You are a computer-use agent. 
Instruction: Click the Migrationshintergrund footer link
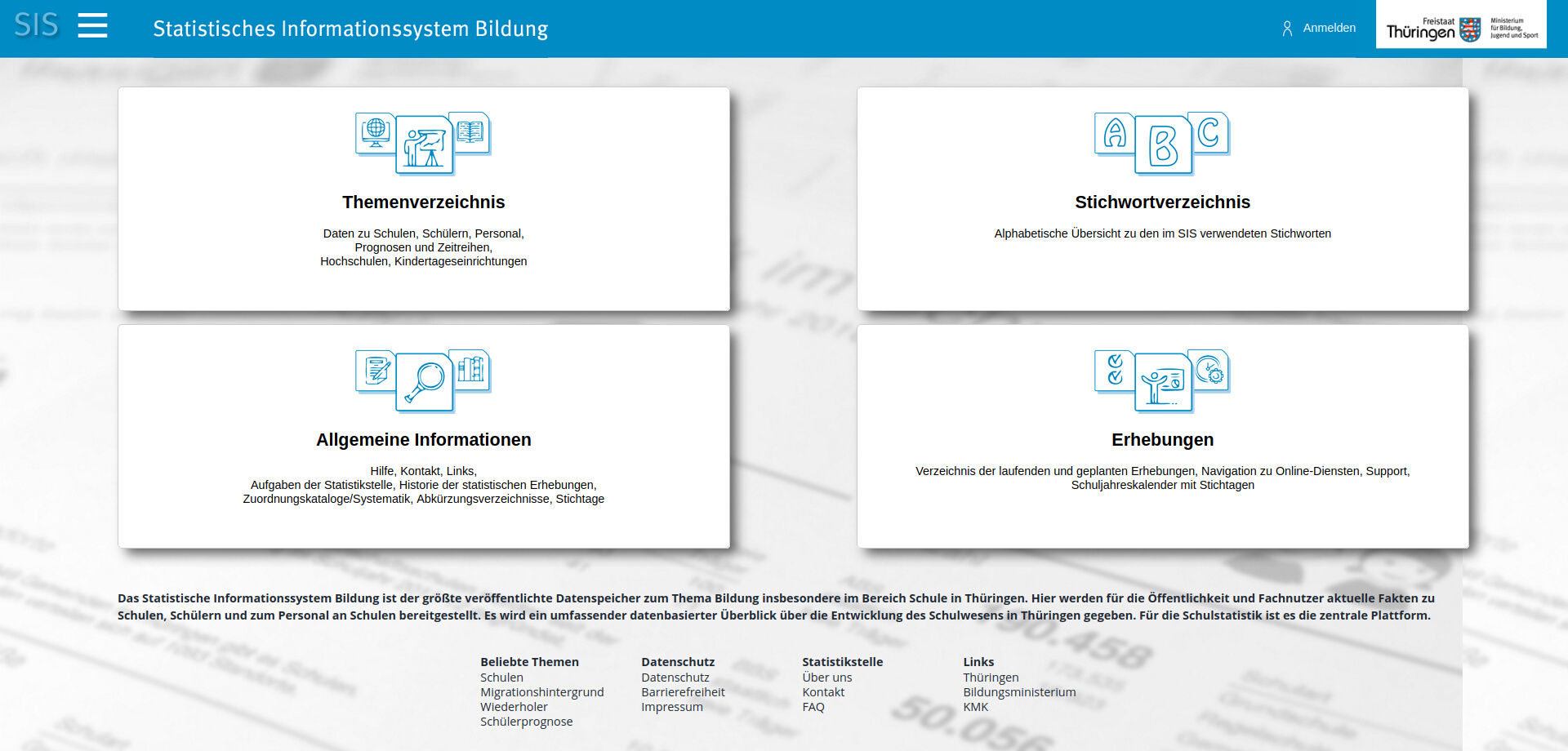point(541,691)
